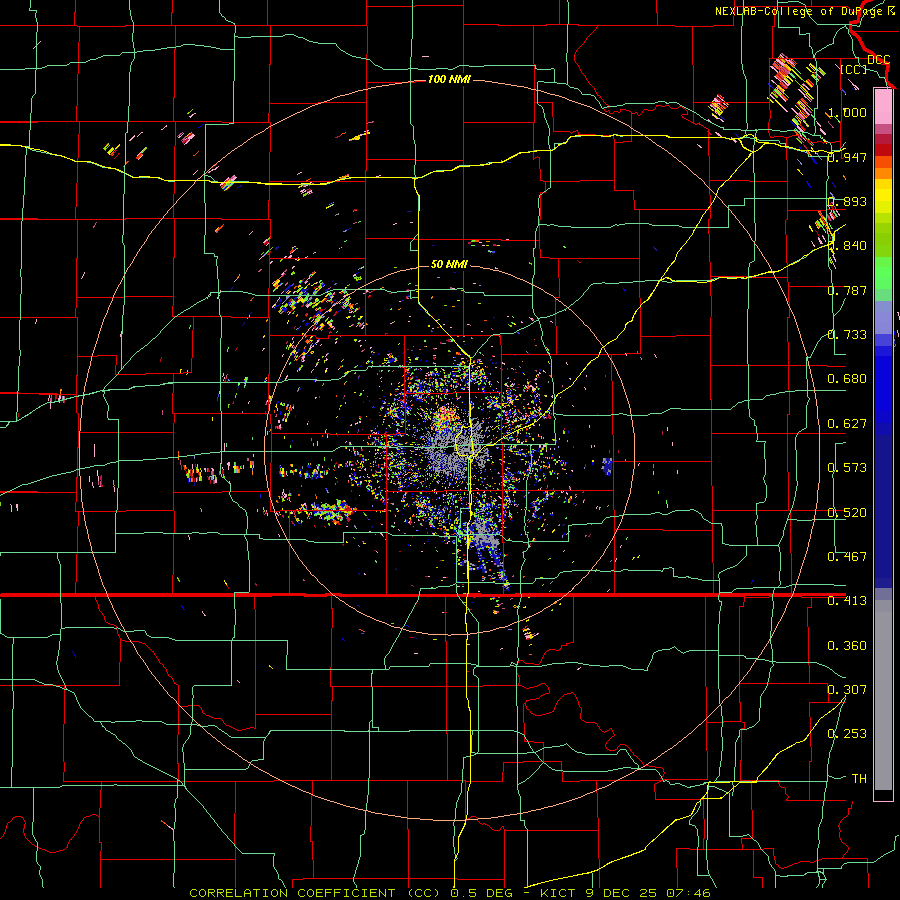The height and width of the screenshot is (900, 900).
Task: Click the 0.520 scale value
Action: (847, 513)
